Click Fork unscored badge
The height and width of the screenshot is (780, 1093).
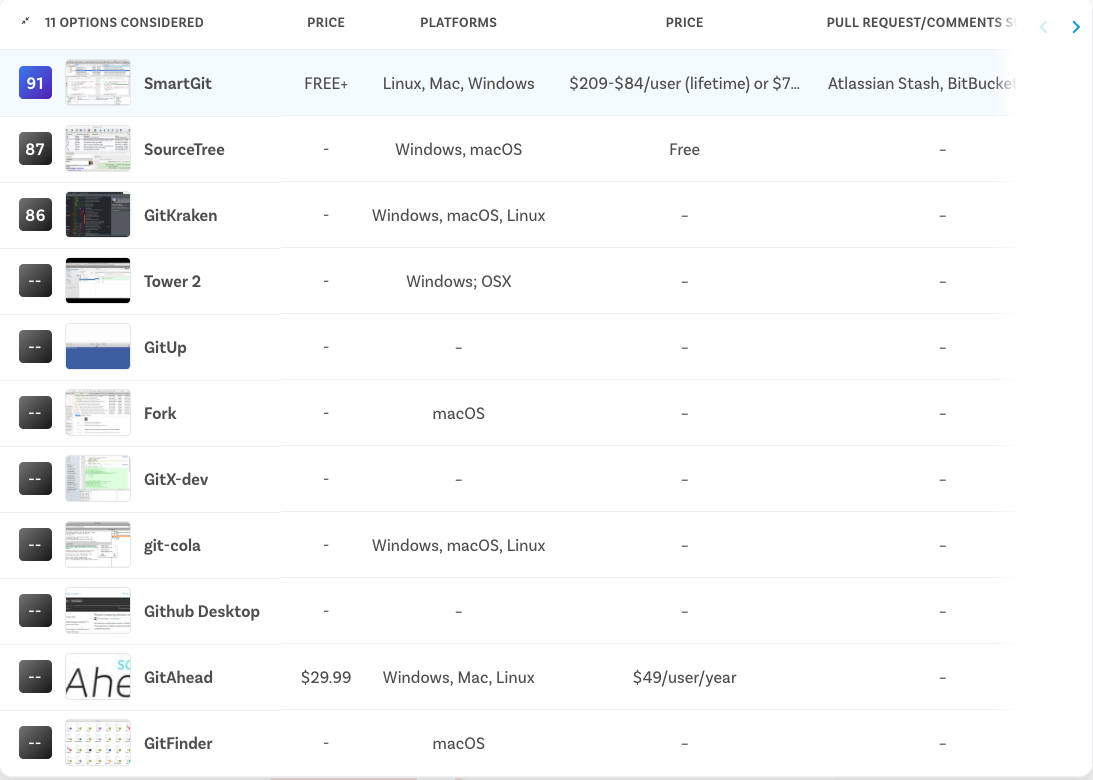[x=36, y=413]
